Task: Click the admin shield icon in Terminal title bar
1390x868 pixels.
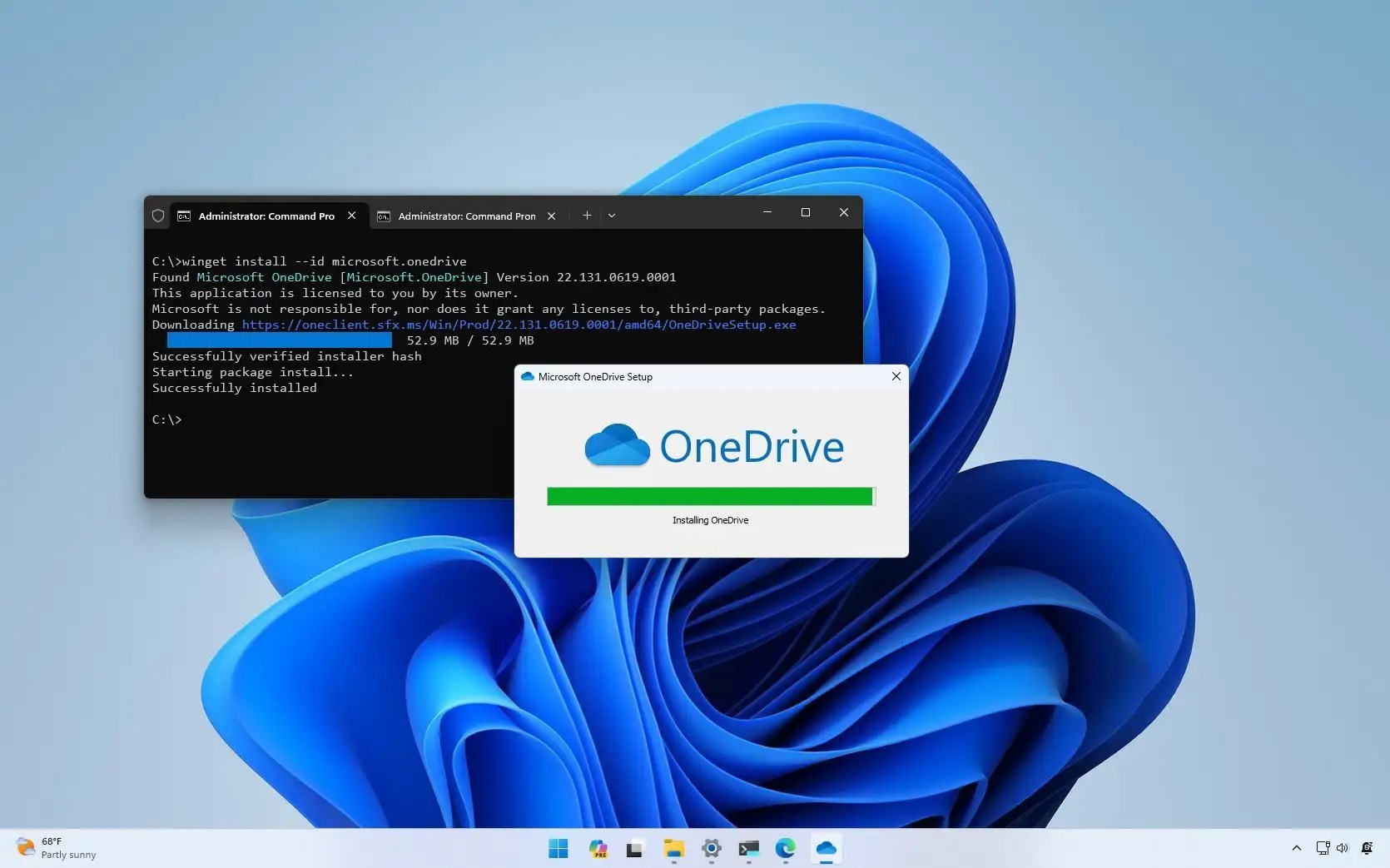Action: click(x=157, y=216)
